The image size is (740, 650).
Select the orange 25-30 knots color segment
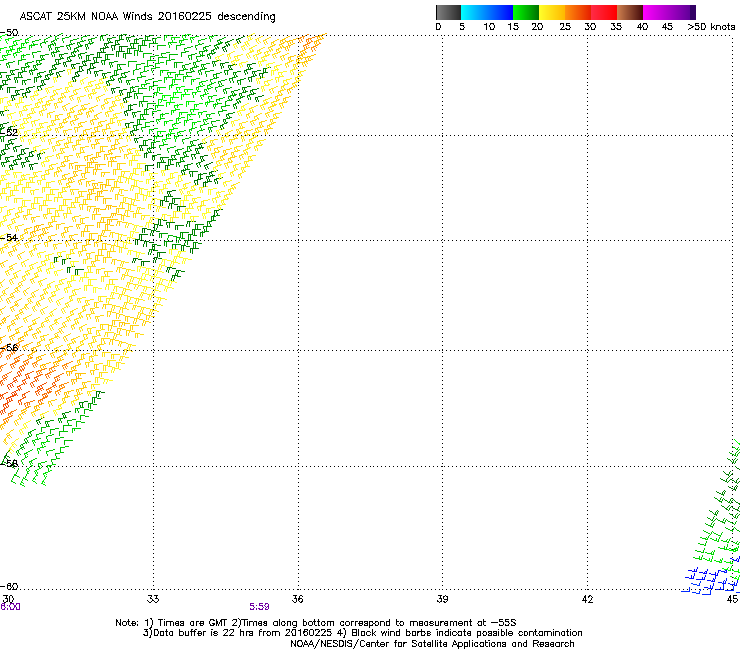pos(578,12)
